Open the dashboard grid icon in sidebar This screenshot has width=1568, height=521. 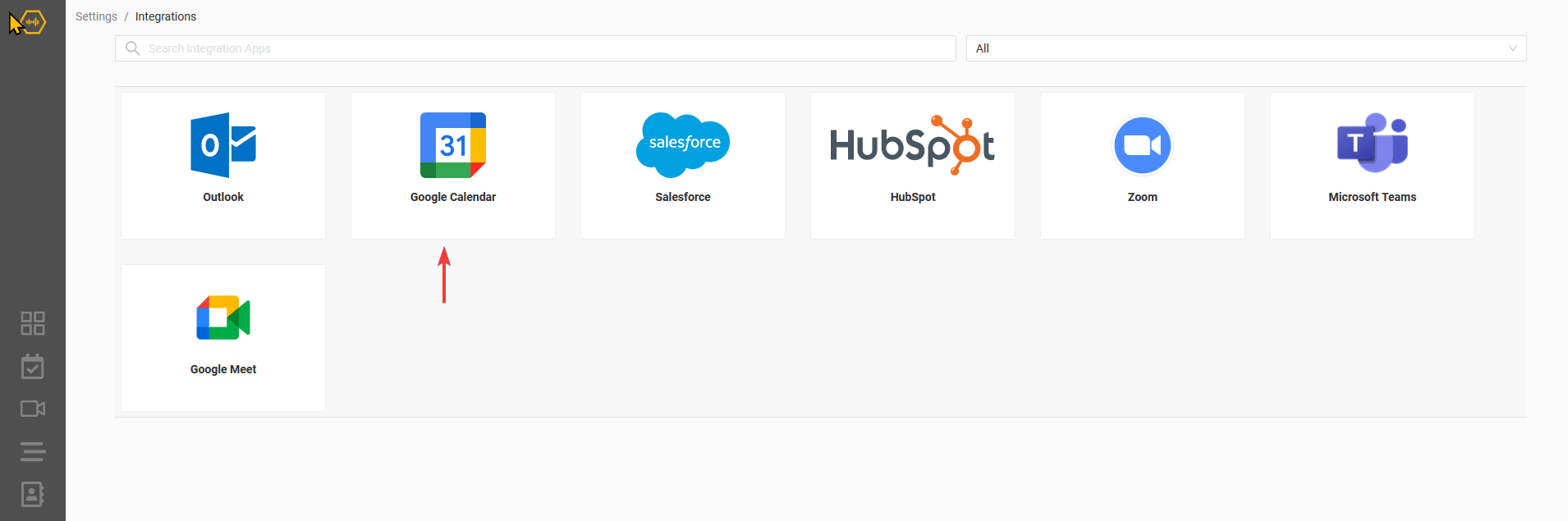click(33, 323)
